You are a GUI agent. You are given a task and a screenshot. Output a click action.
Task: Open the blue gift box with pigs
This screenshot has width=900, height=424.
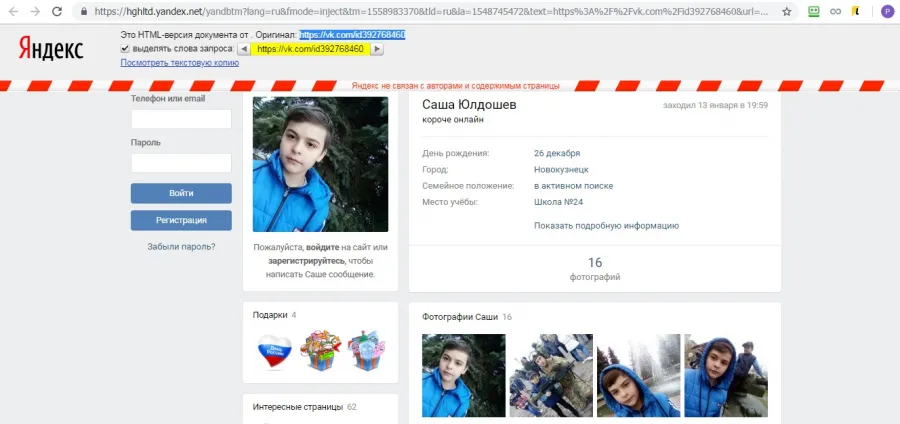tap(366, 350)
